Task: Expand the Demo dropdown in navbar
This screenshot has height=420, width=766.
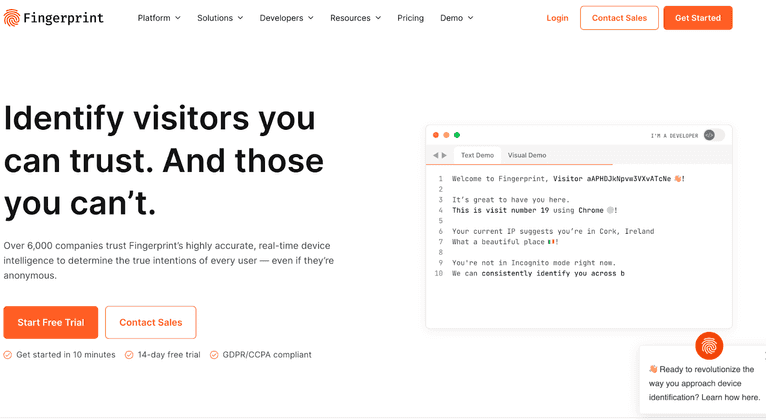Action: 457,18
